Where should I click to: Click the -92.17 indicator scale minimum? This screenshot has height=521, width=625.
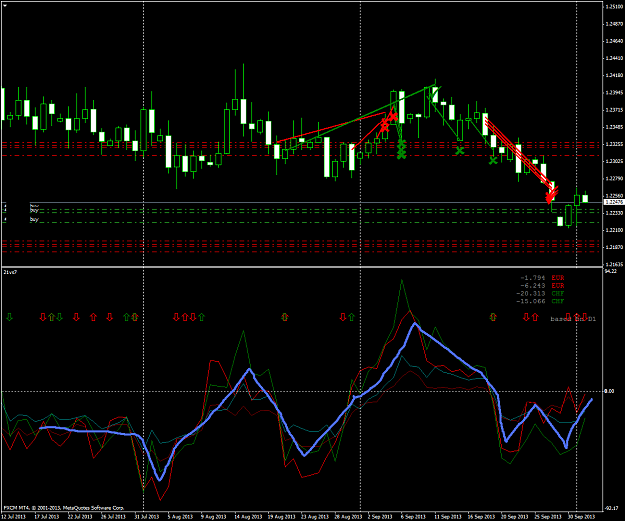click(611, 508)
